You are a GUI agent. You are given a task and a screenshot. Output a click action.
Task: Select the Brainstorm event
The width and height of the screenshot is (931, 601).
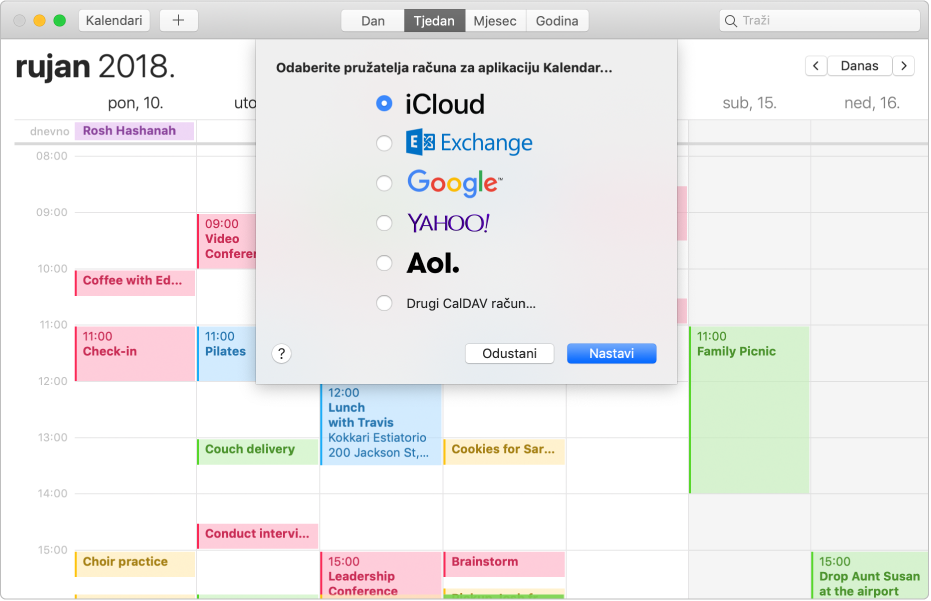click(504, 564)
